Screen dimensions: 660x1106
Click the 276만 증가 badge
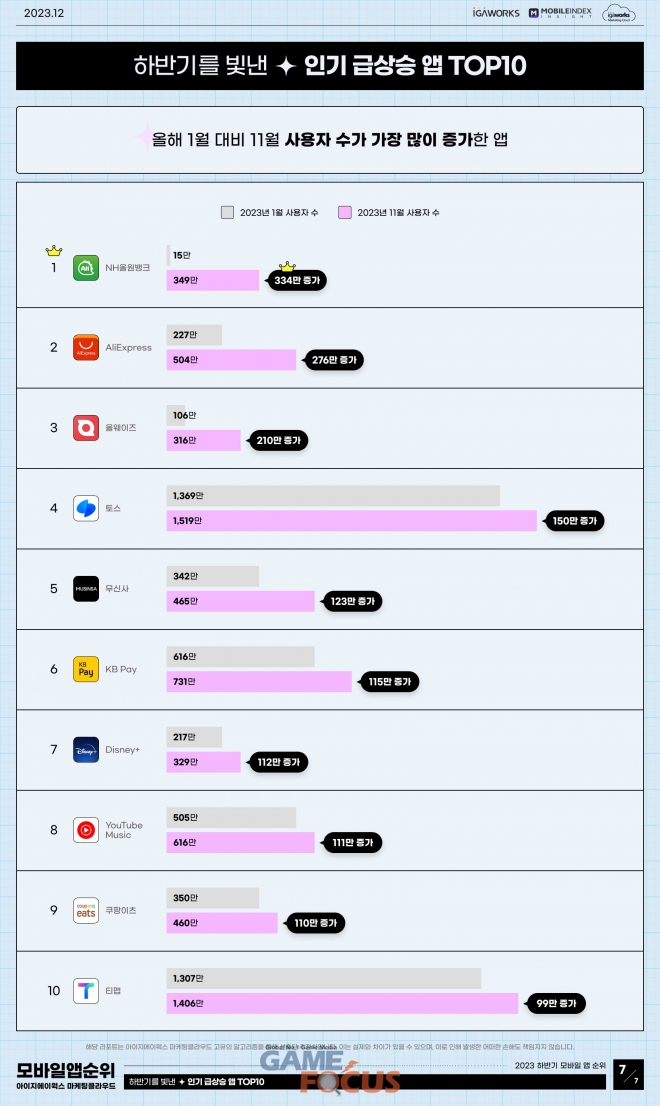point(334,360)
